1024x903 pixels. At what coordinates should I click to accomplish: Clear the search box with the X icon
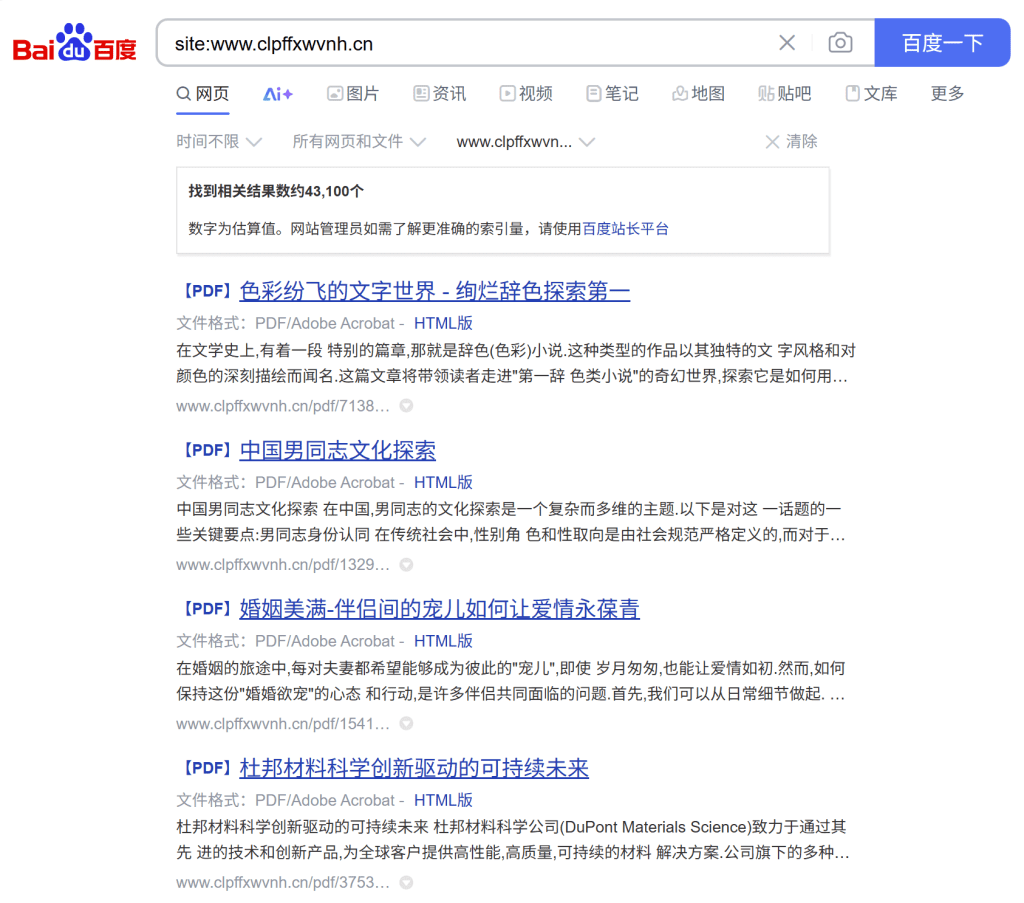(x=787, y=43)
